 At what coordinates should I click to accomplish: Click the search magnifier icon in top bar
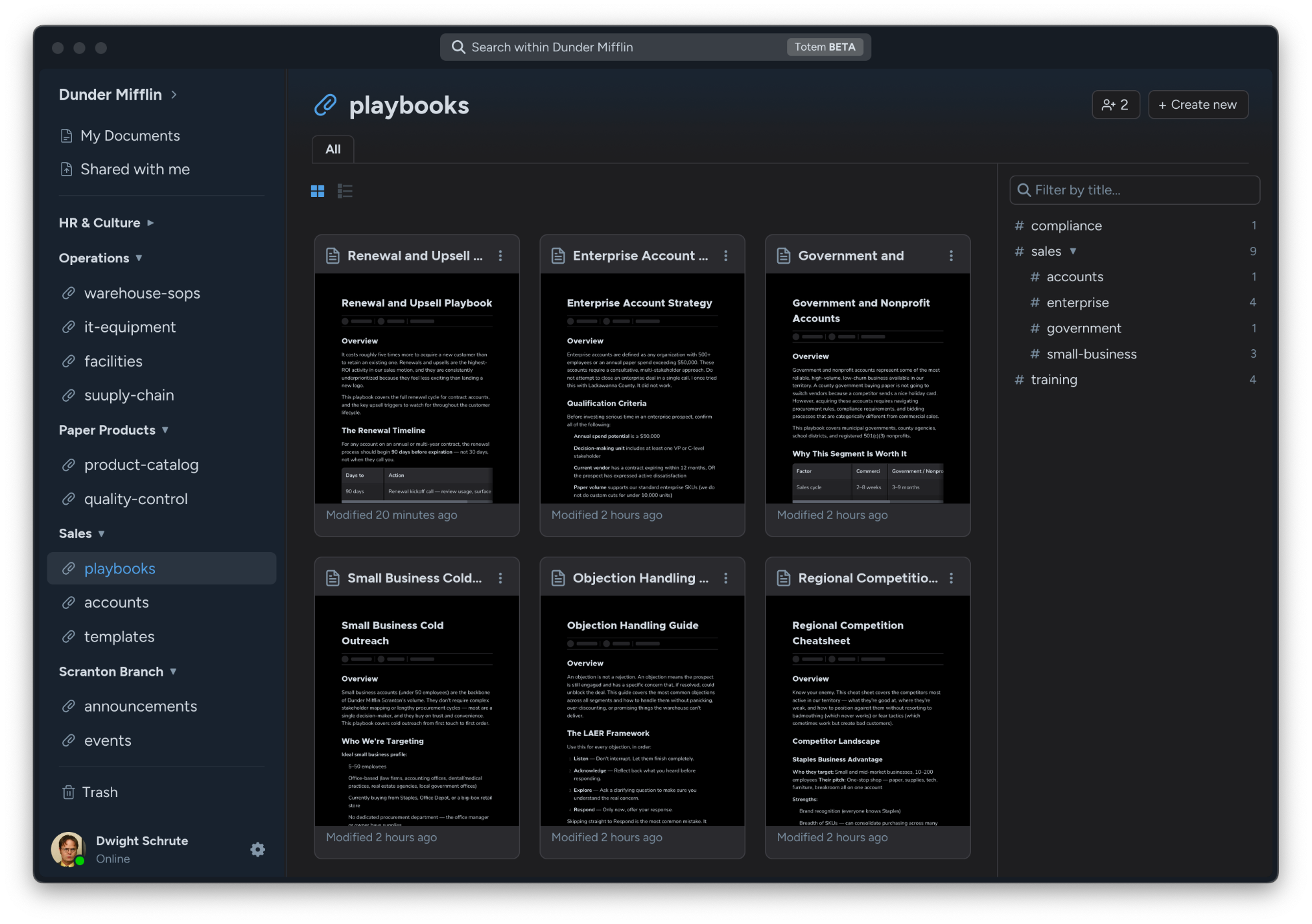tap(458, 47)
